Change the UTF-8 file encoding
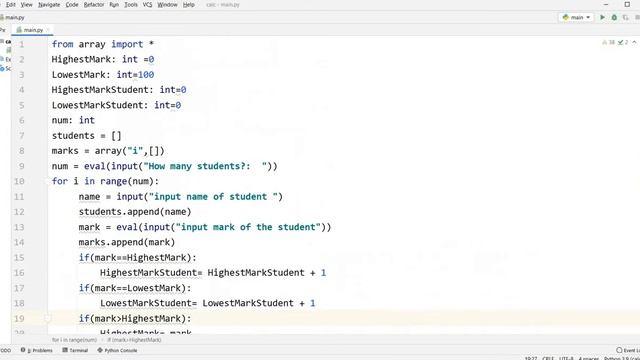640x360 pixels. (566, 358)
